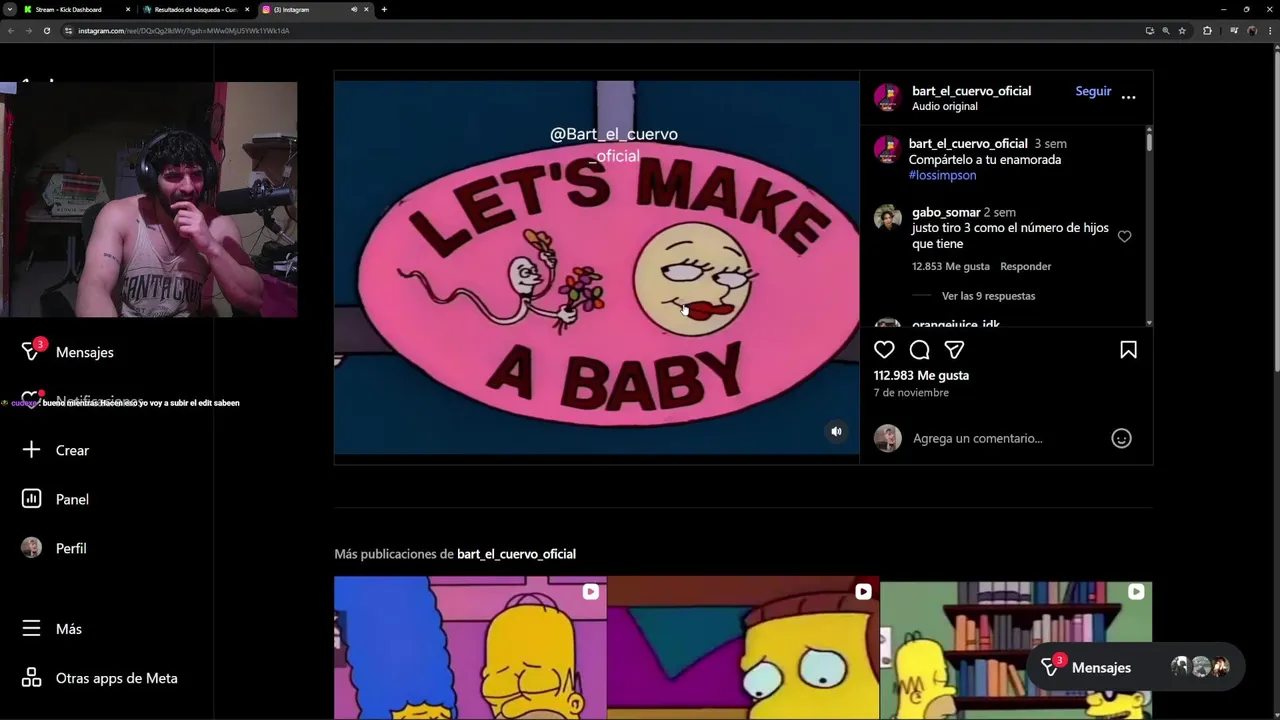Image resolution: width=1280 pixels, height=720 pixels.
Task: Go to Perfil in the sidebar
Action: [x=71, y=548]
